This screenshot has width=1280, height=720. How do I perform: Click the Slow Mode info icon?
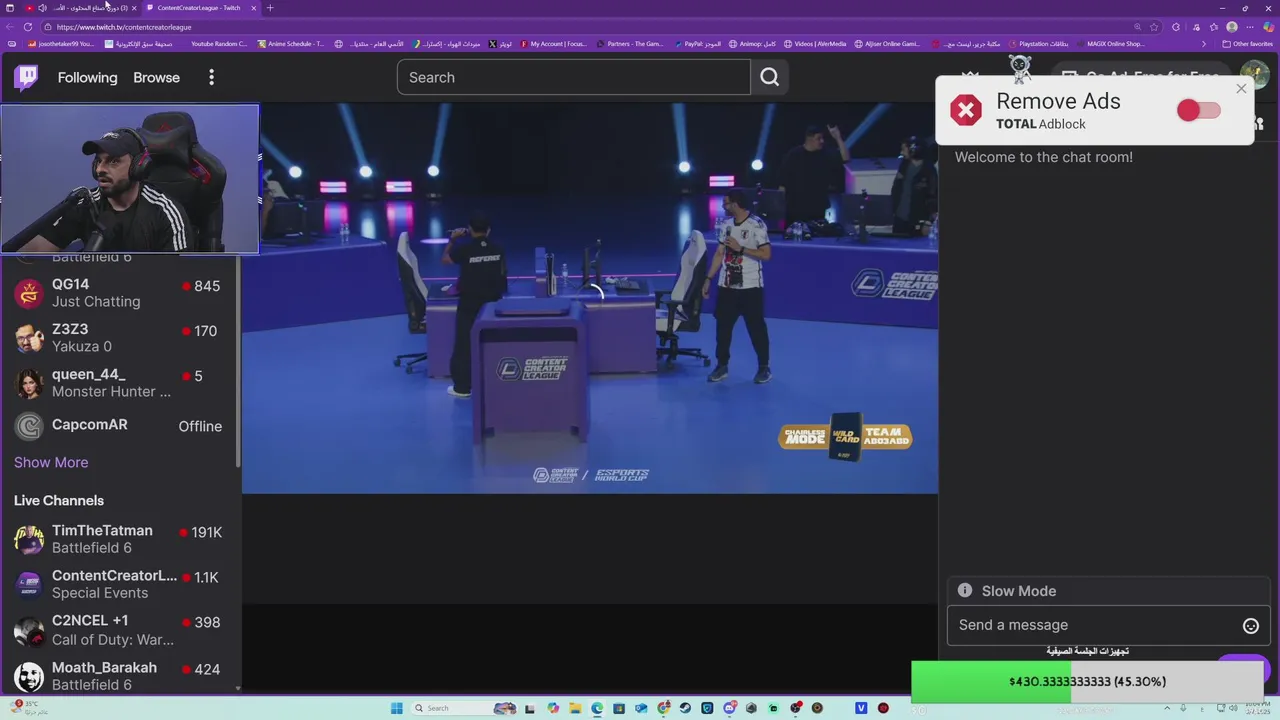965,590
